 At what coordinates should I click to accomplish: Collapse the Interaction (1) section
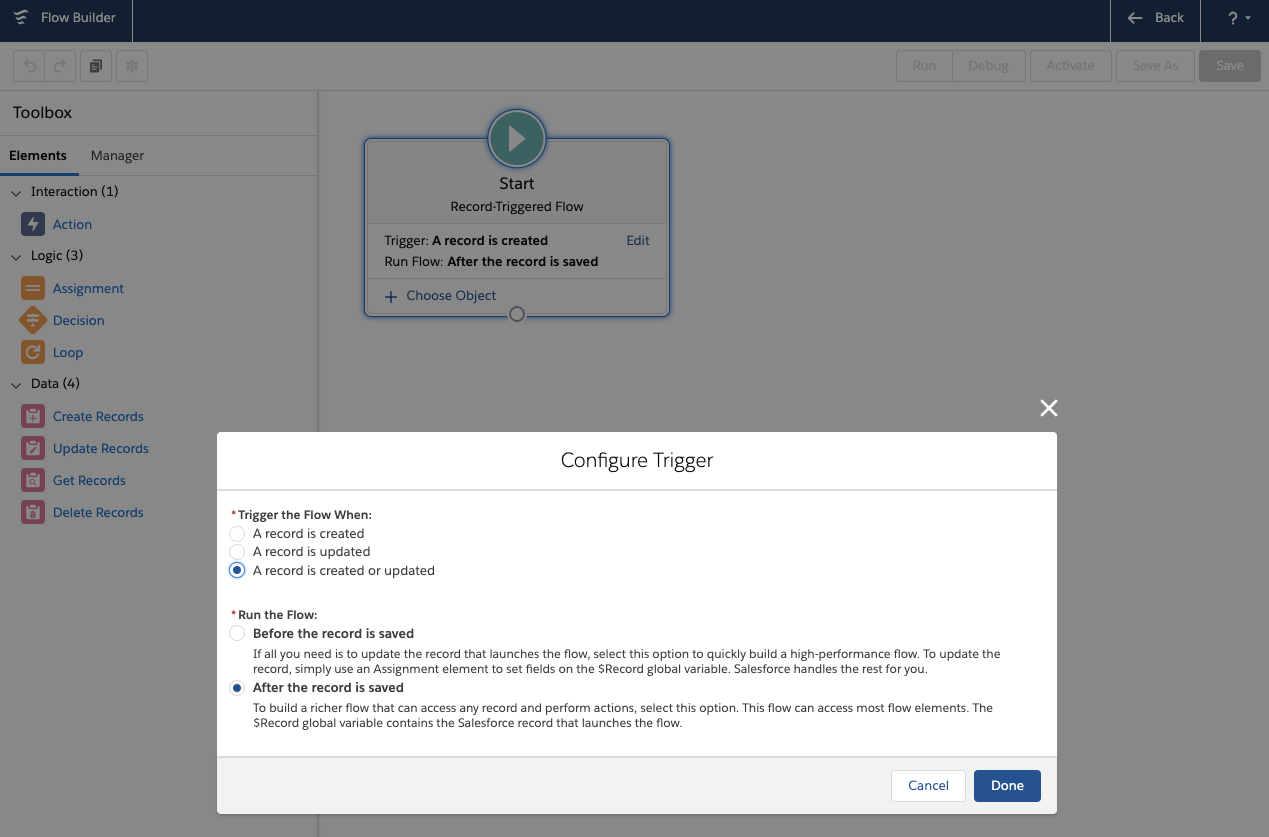click(16, 192)
